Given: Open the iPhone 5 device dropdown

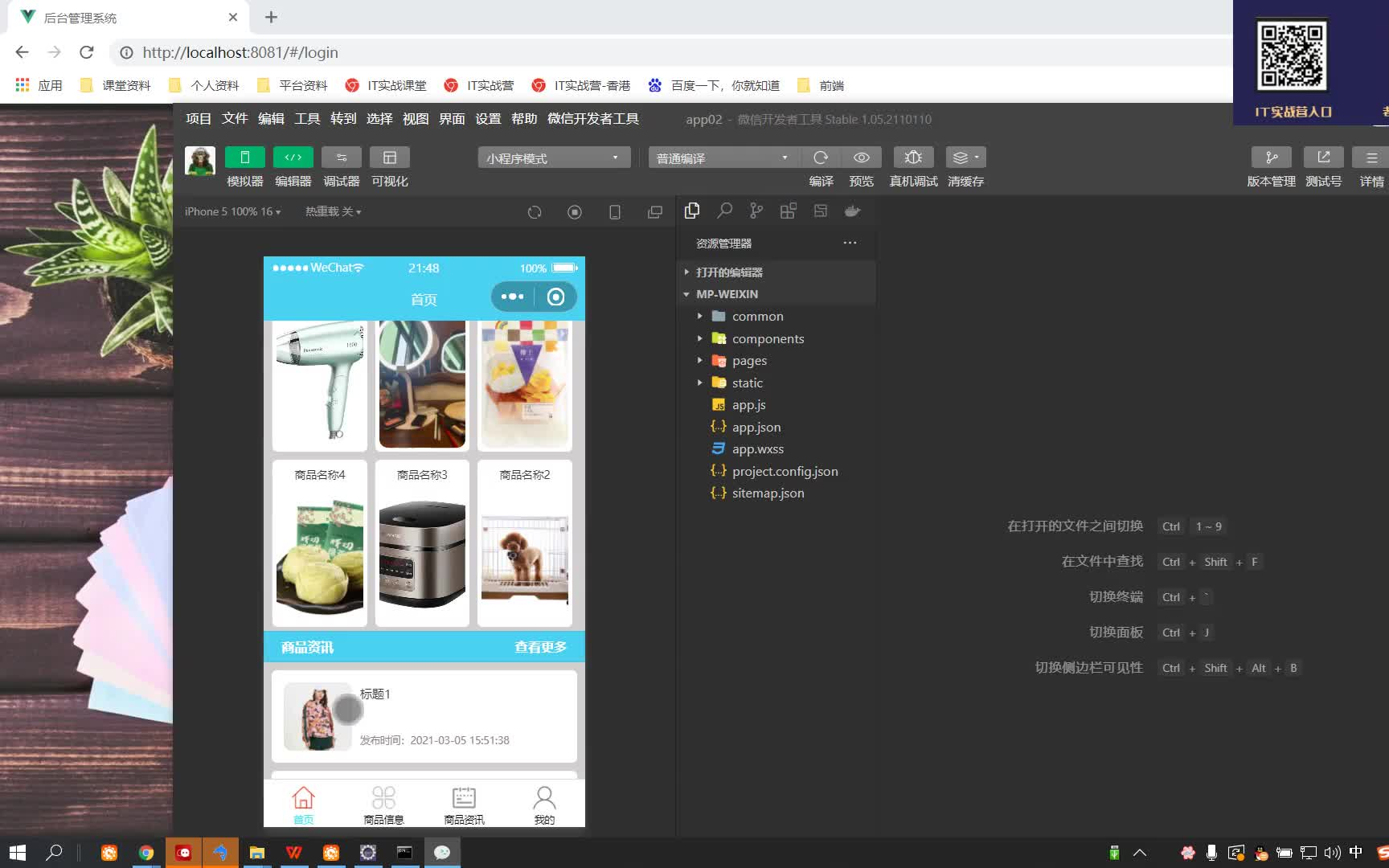Looking at the screenshot, I should pyautogui.click(x=233, y=211).
